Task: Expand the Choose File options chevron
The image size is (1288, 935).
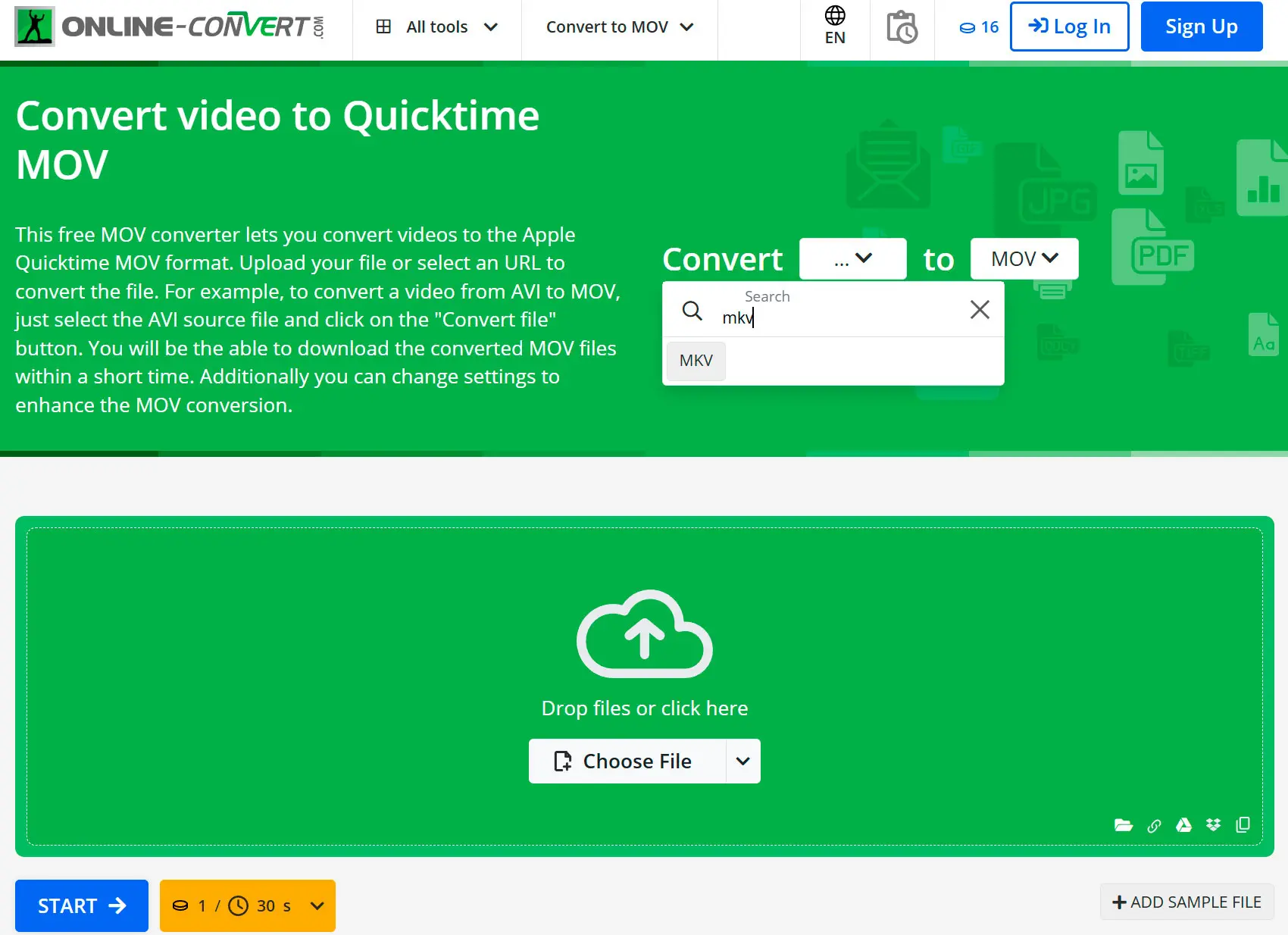Action: 742,761
